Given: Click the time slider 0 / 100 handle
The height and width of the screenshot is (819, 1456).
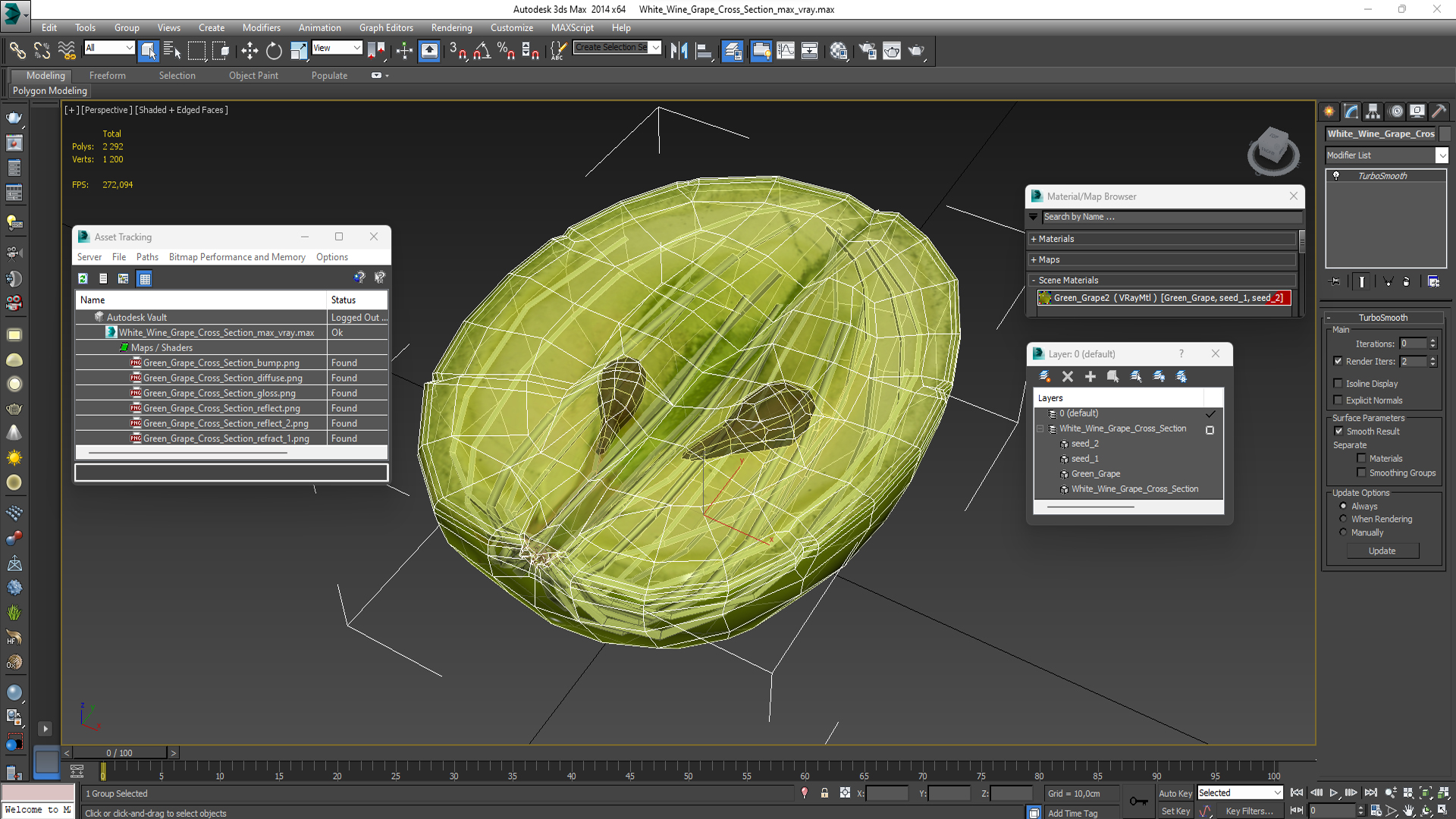Looking at the screenshot, I should tap(119, 753).
